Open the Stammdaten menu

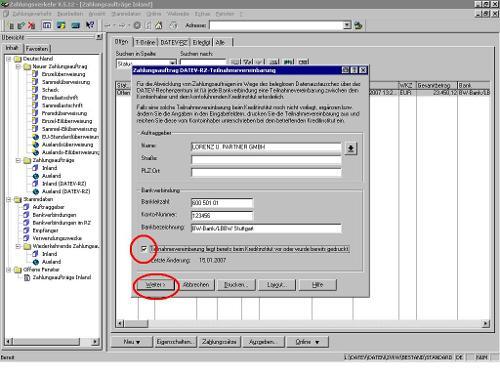[126, 14]
